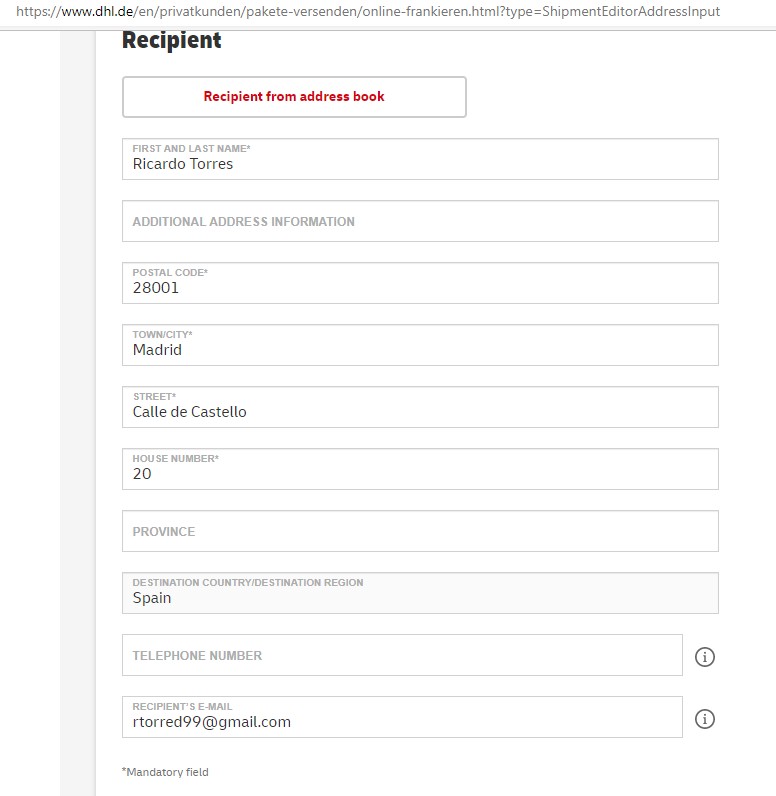Click info icon beside Recipient's E-mail field
The height and width of the screenshot is (796, 776).
coord(704,718)
